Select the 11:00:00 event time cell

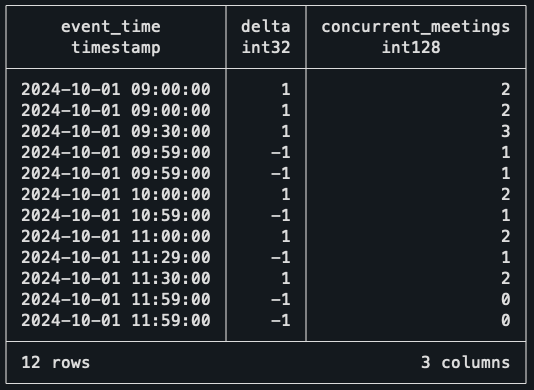[116, 236]
